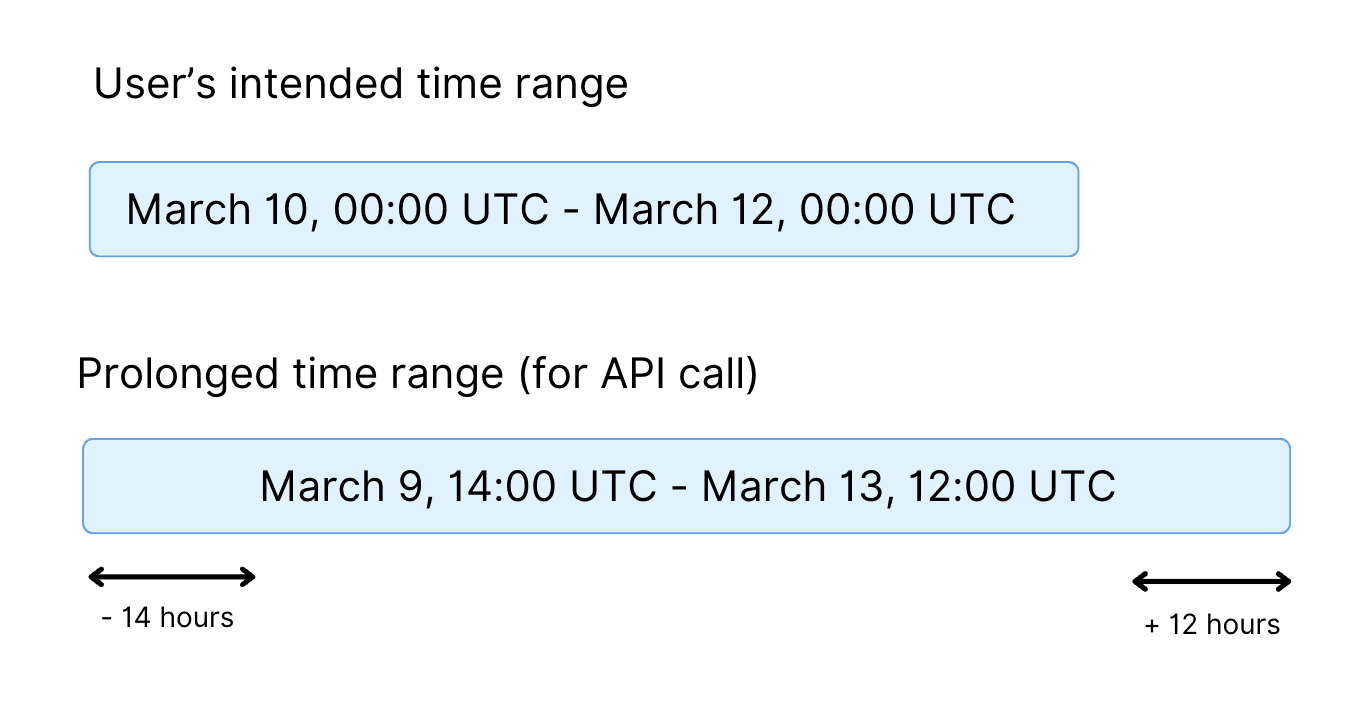Click "March 12, 00:00 UTC" end time
This screenshot has height=718, width=1348.
(804, 210)
